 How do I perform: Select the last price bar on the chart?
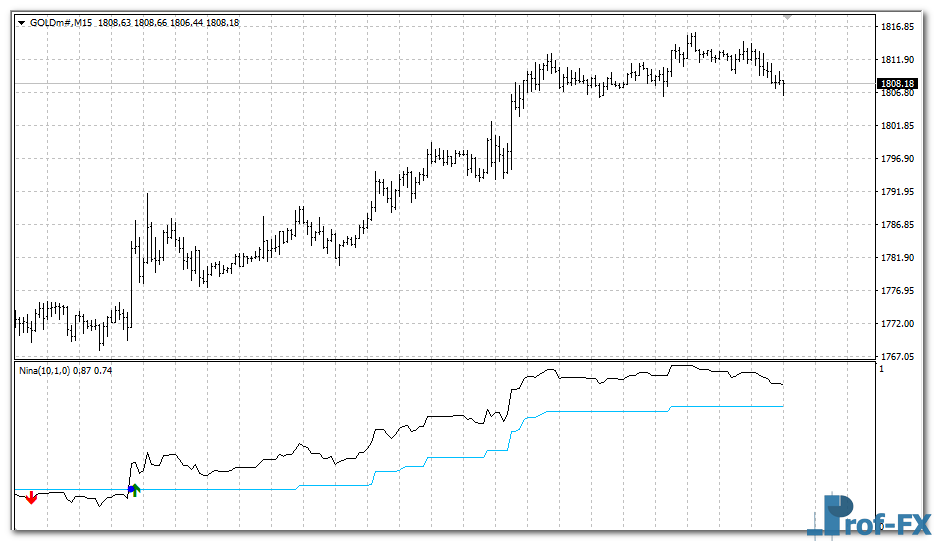(784, 86)
